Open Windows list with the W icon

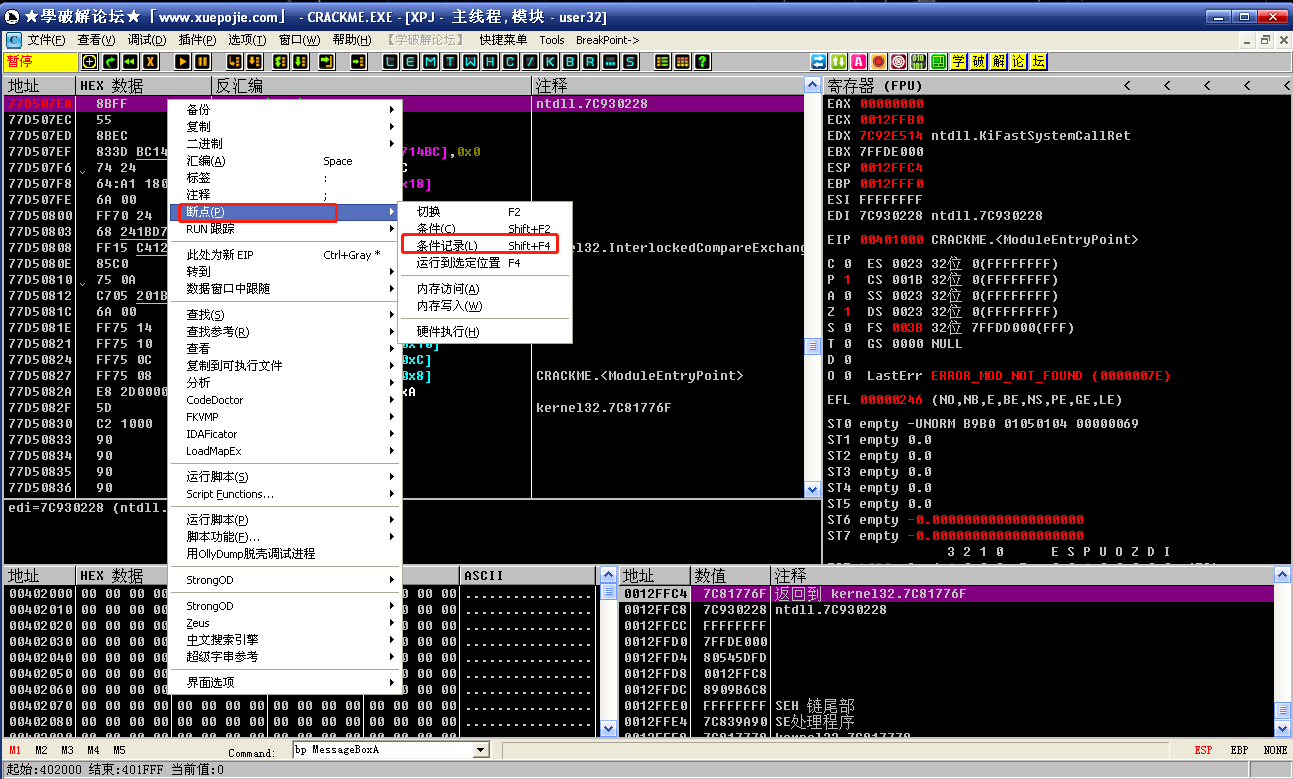click(x=471, y=61)
